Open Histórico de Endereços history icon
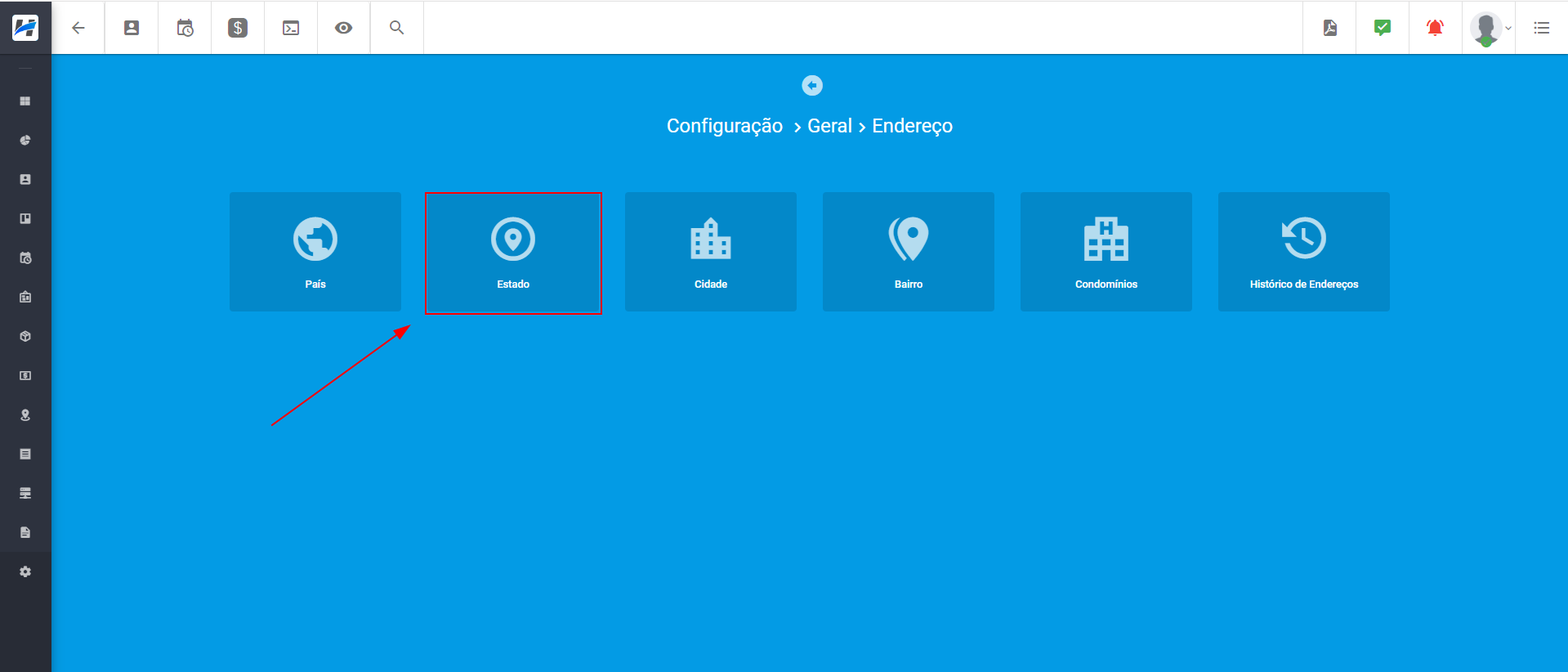Screen dimensions: 1568x672 pos(1303,239)
